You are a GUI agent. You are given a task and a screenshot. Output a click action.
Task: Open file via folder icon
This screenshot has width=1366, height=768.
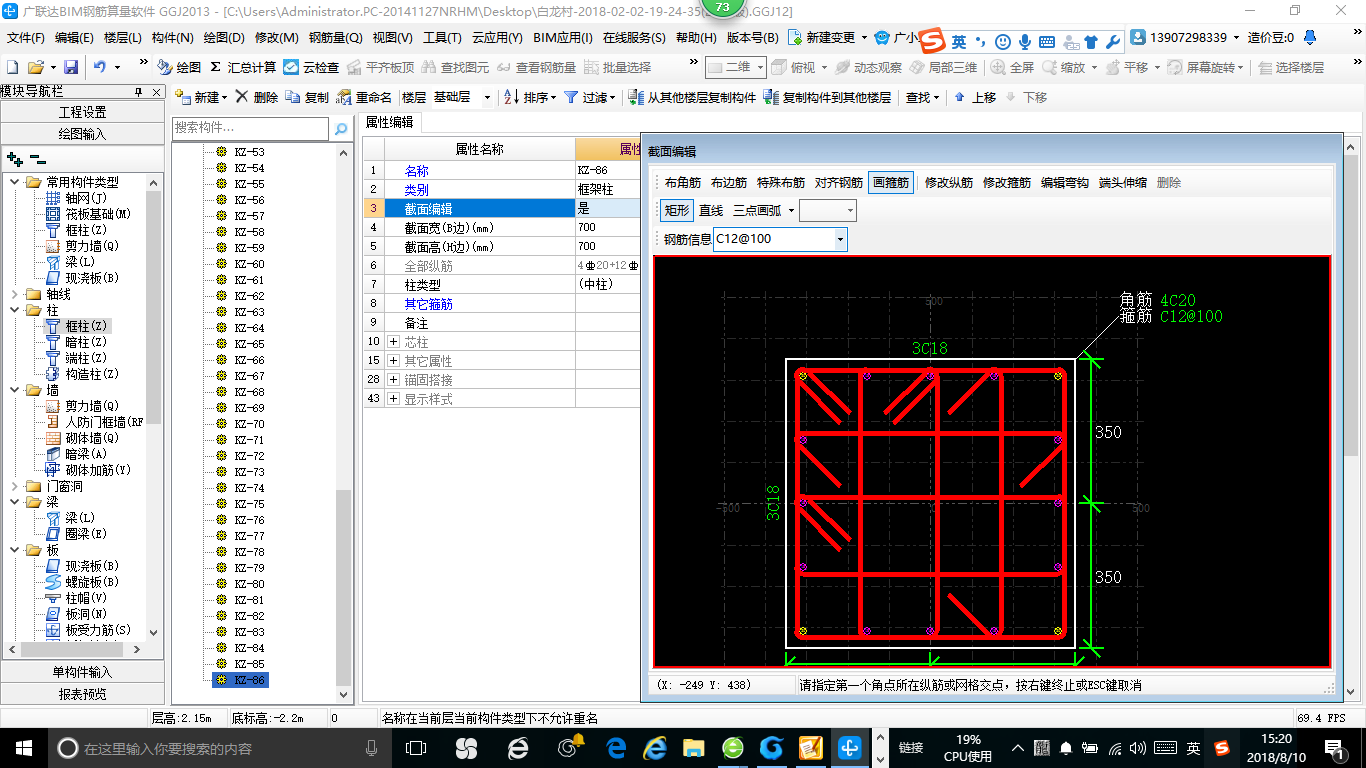tap(36, 67)
